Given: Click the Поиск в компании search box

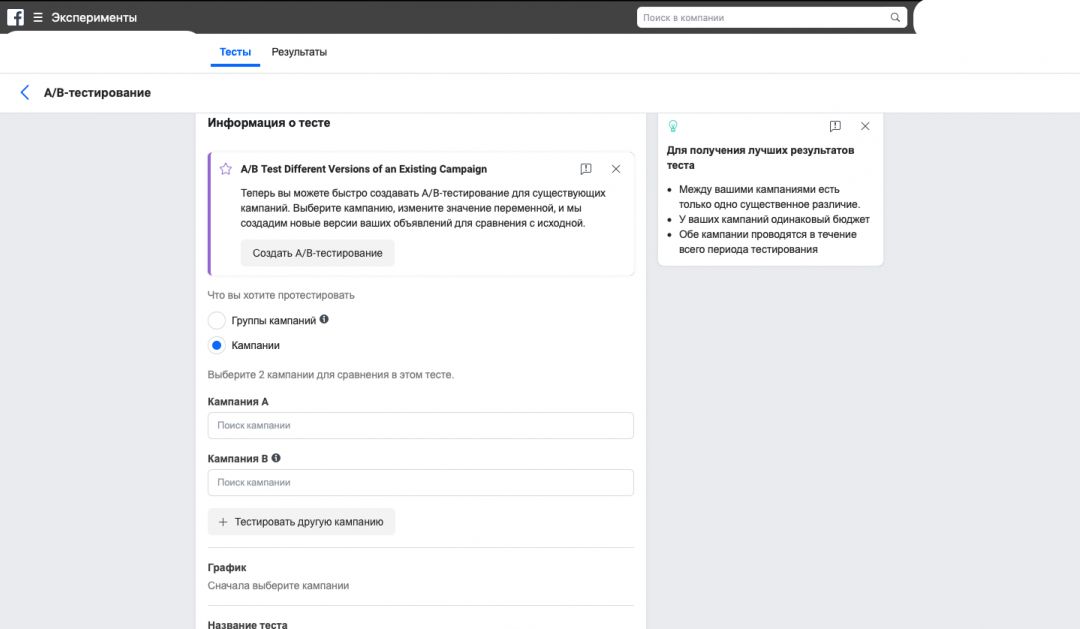Looking at the screenshot, I should [x=760, y=17].
